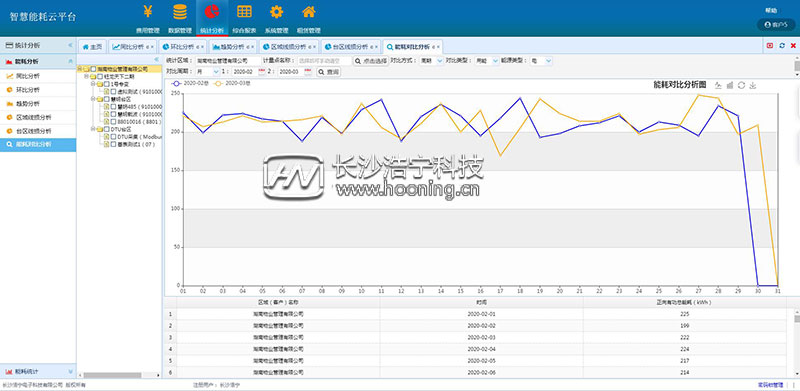The width and height of the screenshot is (800, 391).
Task: Click the 查询 search button
Action: (x=329, y=72)
